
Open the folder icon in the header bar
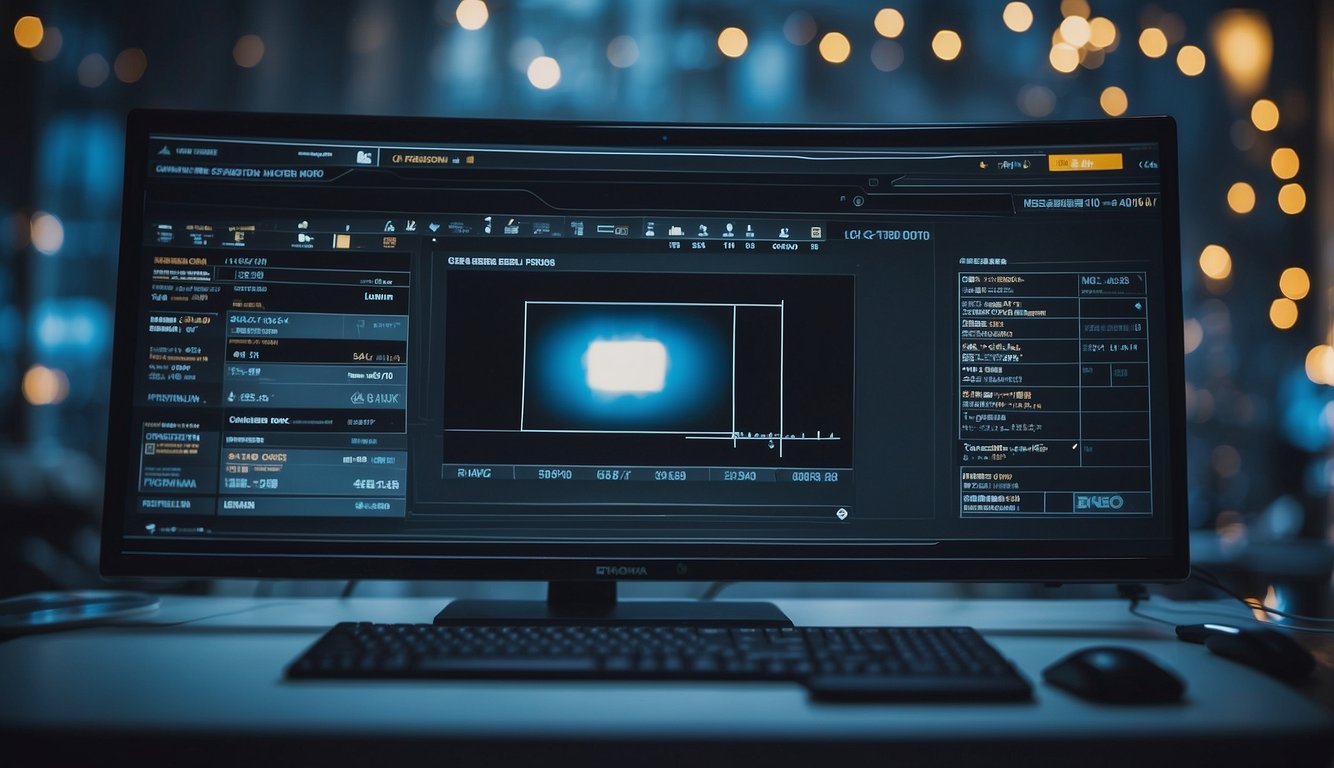point(364,157)
